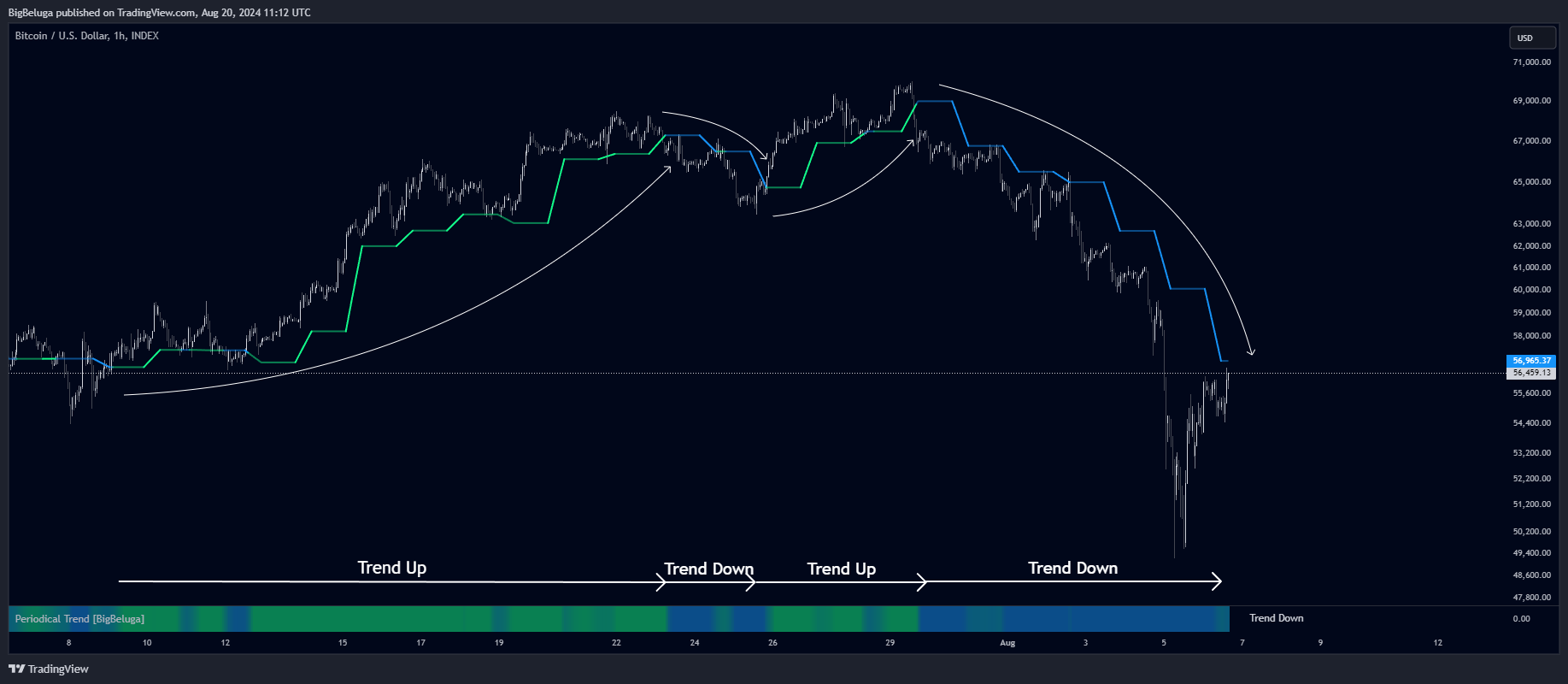Select the arrowhead of the large curved downtrend arrow
1568x684 pixels.
point(1252,351)
